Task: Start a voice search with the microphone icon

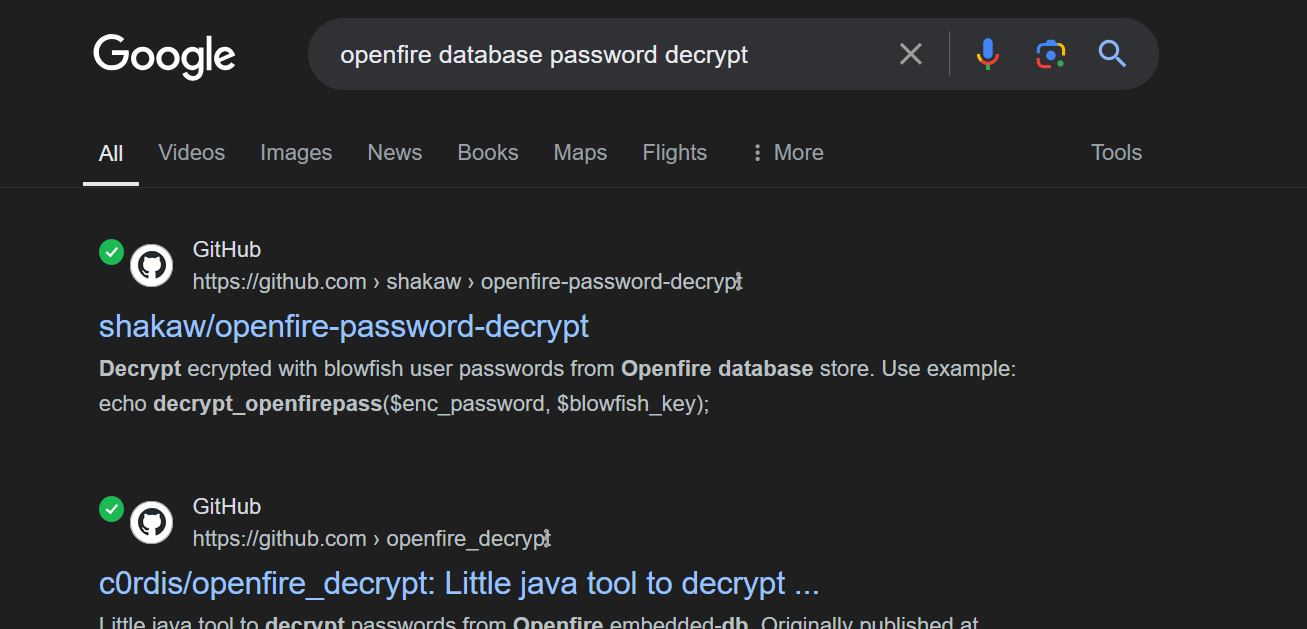Action: coord(988,54)
